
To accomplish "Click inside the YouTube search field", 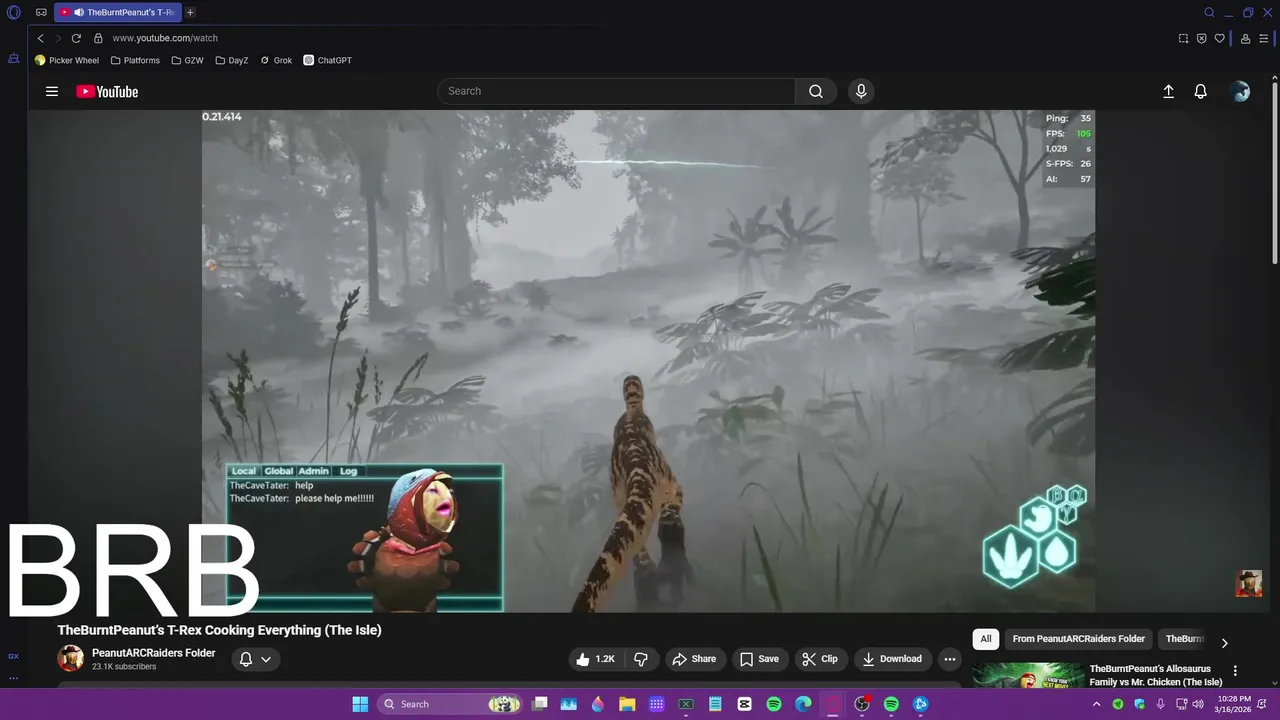I will click(616, 91).
